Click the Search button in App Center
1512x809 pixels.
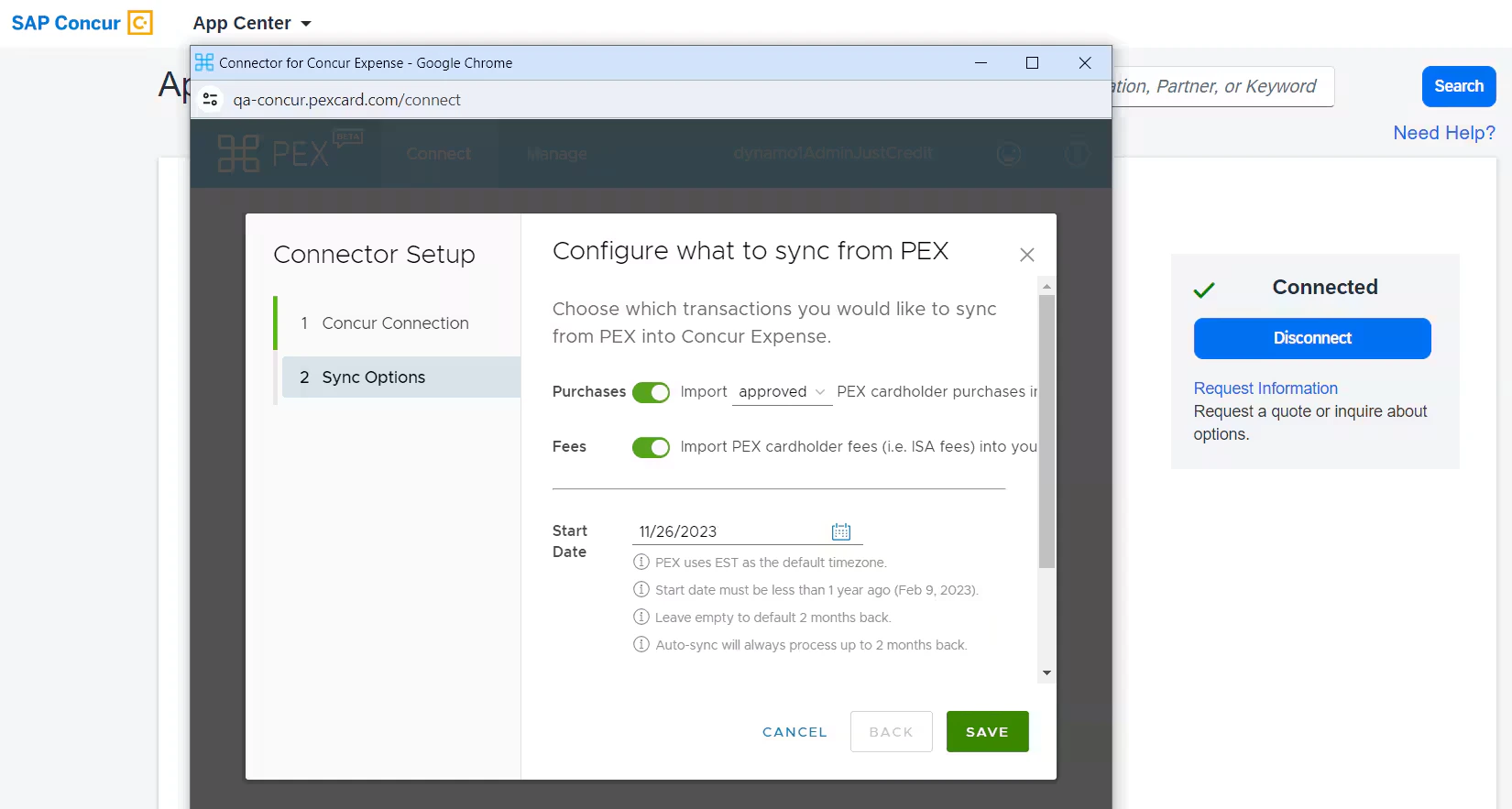pos(1459,86)
